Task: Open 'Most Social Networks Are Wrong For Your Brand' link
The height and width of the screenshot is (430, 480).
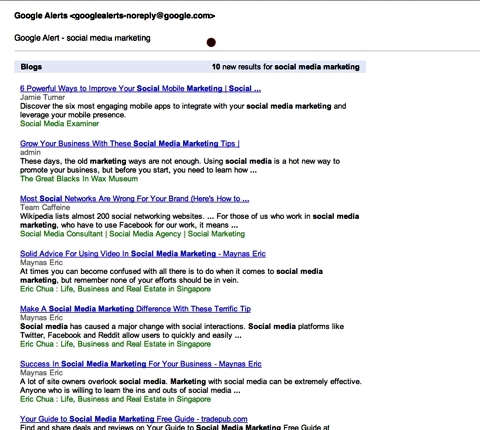Action: point(135,199)
